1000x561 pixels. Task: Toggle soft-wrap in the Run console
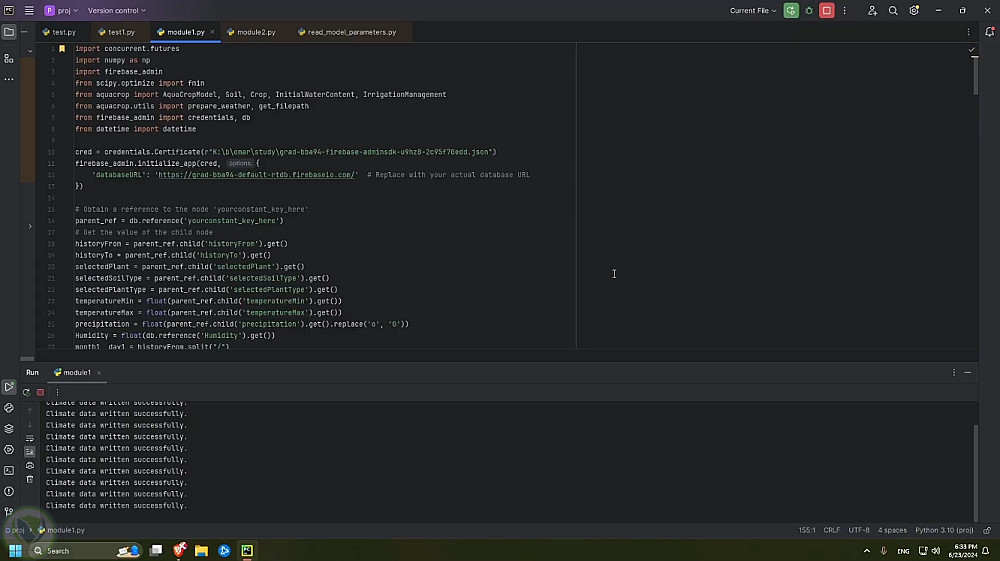pyautogui.click(x=29, y=438)
